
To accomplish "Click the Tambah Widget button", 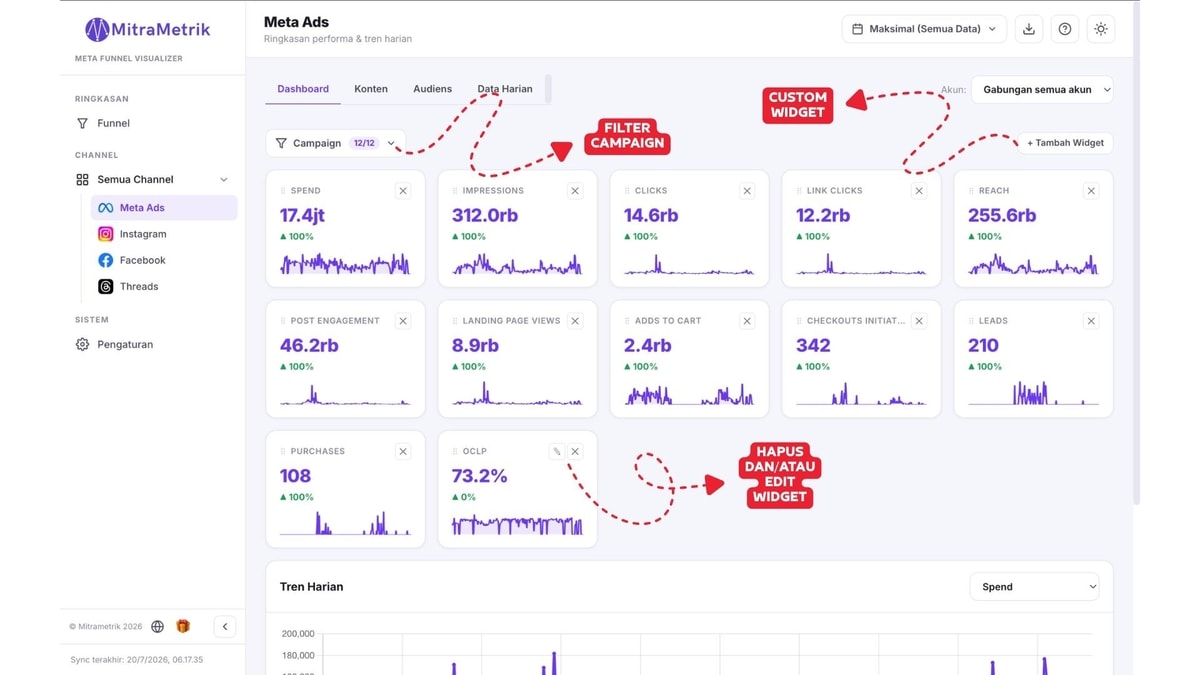I will [1065, 143].
